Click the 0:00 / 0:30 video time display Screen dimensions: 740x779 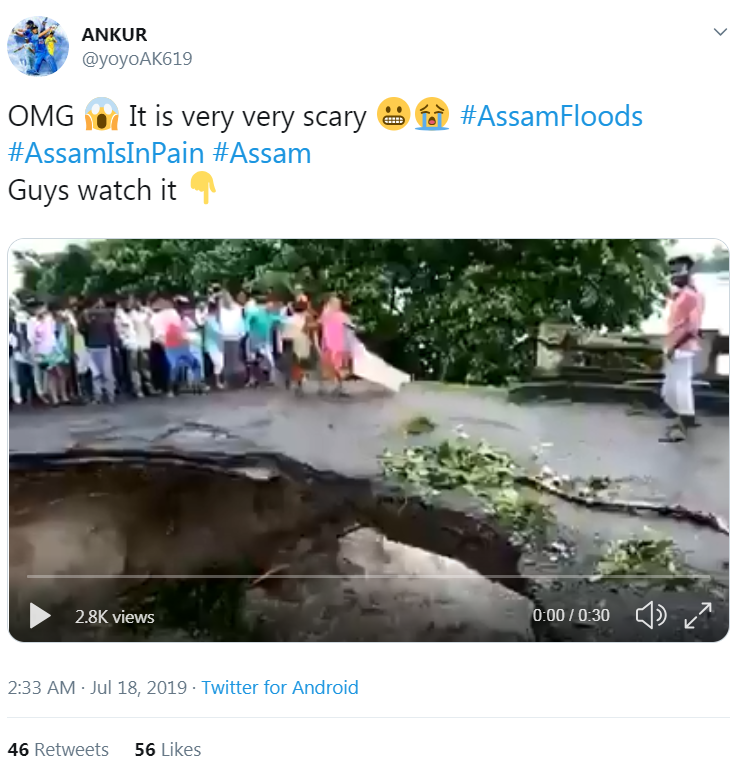(571, 616)
